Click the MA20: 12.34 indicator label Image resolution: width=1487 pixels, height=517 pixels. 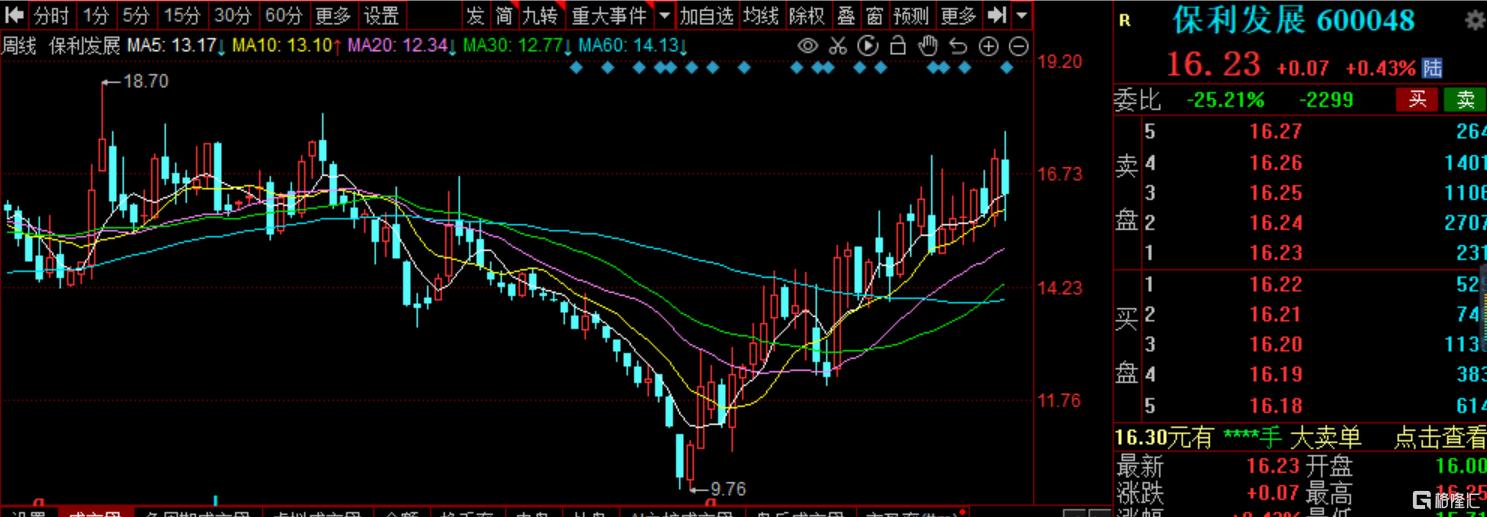[403, 46]
